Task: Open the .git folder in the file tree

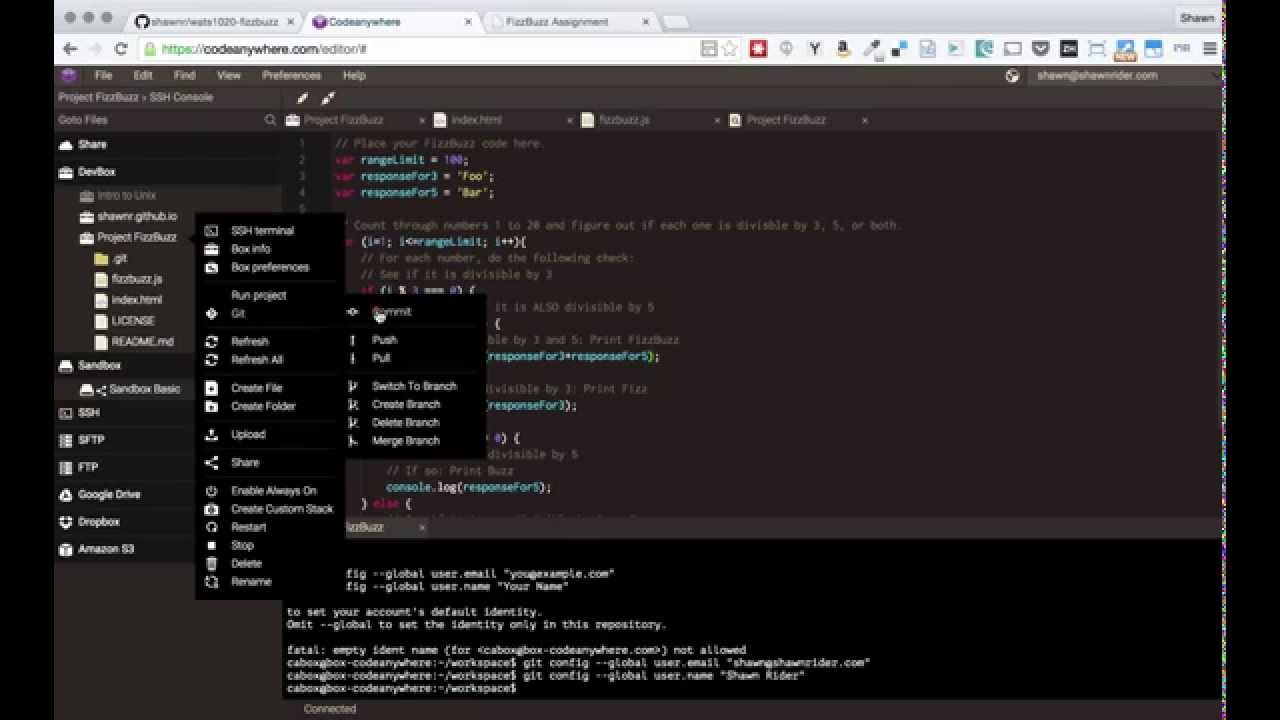Action: click(x=119, y=258)
